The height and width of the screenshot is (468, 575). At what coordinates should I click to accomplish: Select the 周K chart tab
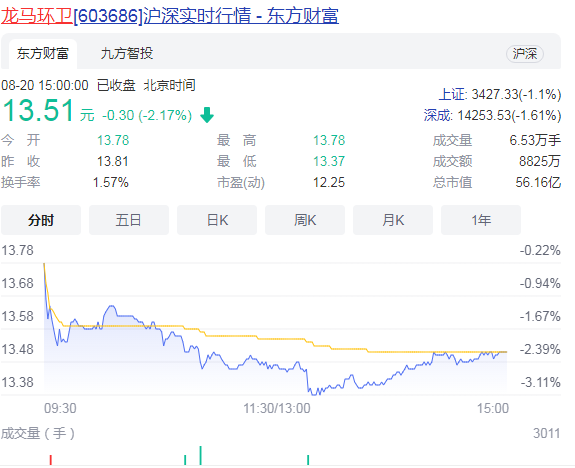pyautogui.click(x=305, y=220)
